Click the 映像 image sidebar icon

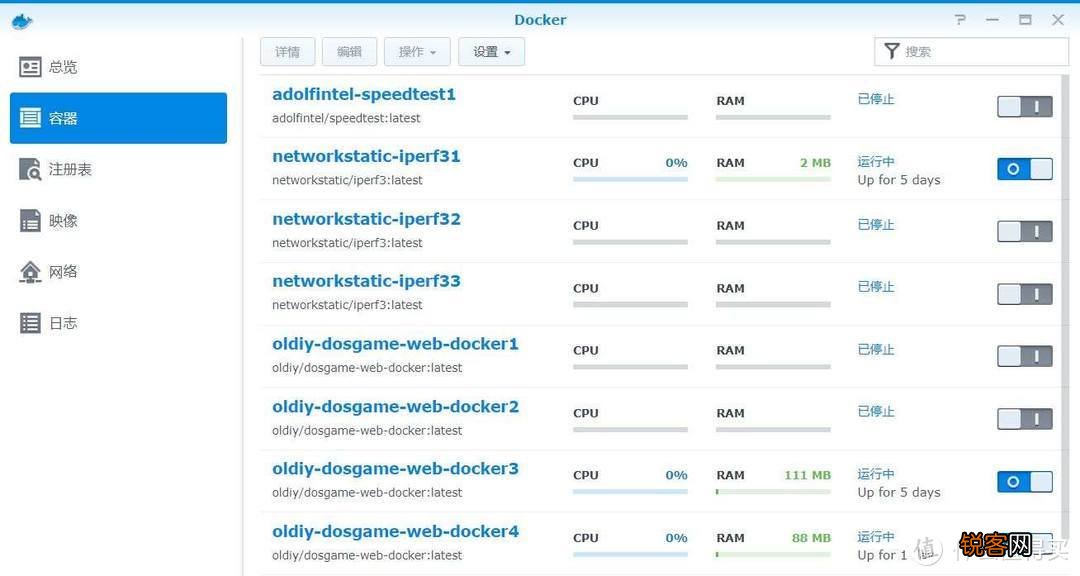pos(30,220)
